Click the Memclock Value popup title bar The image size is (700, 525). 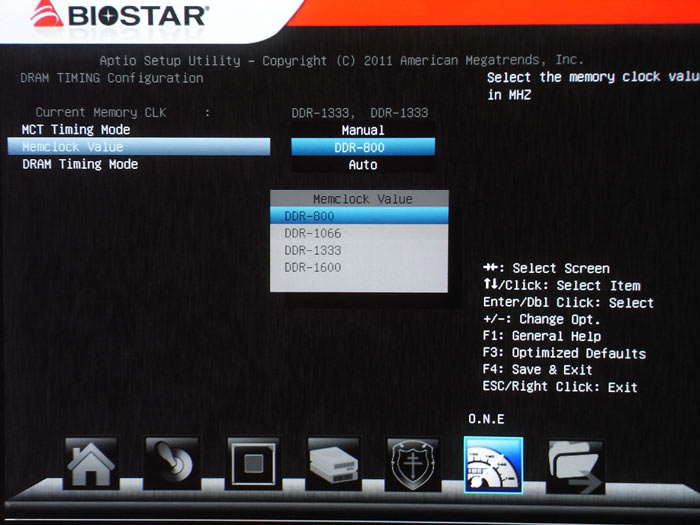[359, 199]
